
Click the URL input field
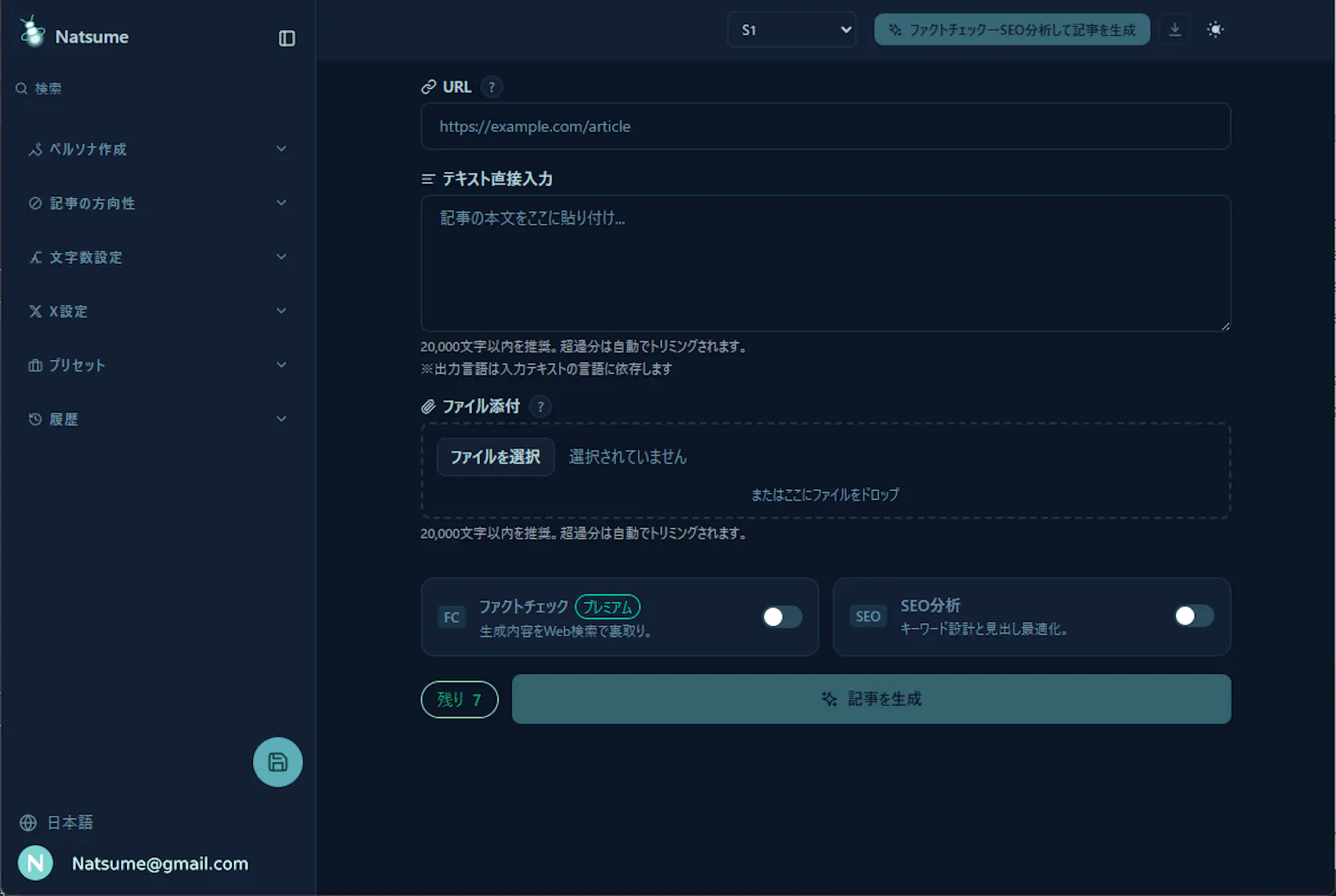[x=826, y=126]
